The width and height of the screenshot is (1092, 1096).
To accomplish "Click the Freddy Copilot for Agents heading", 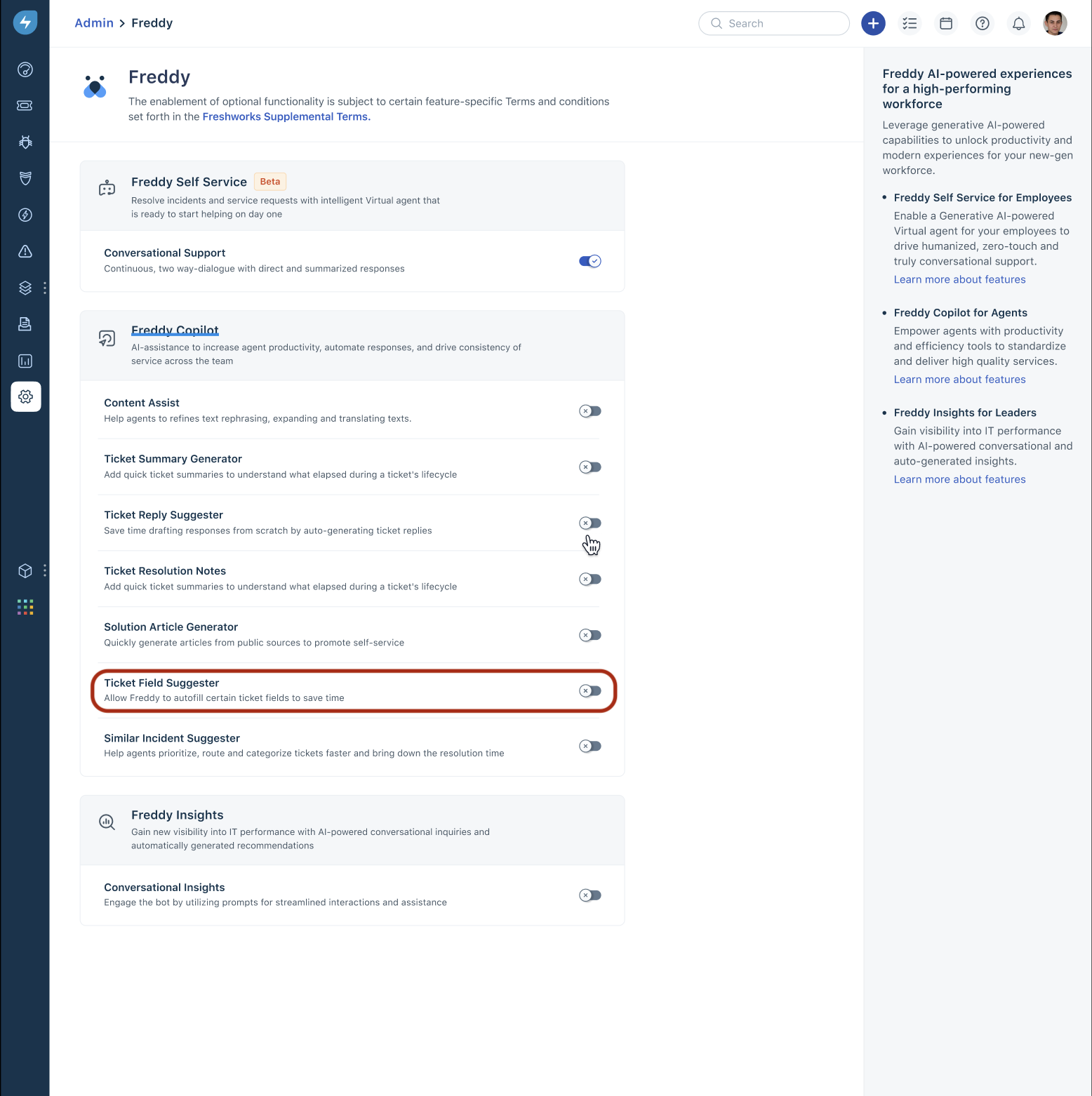I will 960,313.
